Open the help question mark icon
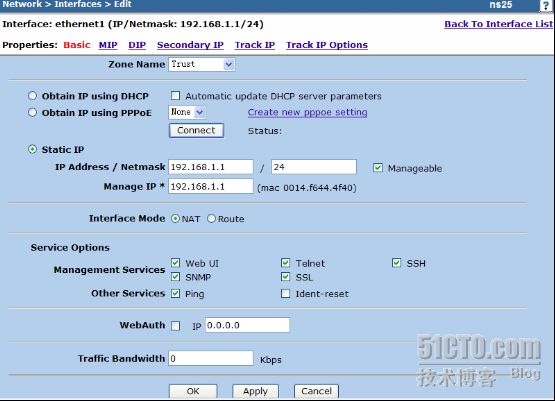 [x=546, y=5]
